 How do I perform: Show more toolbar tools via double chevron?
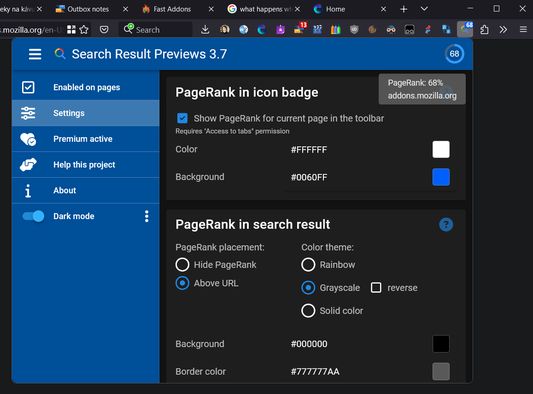click(x=503, y=30)
